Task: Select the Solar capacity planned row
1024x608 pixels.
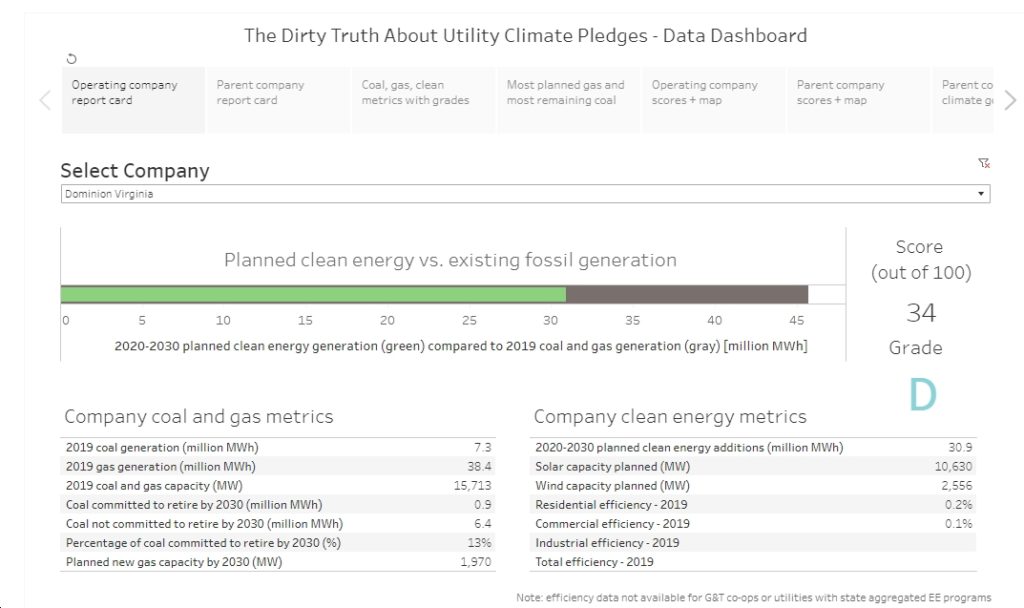Action: coord(753,466)
